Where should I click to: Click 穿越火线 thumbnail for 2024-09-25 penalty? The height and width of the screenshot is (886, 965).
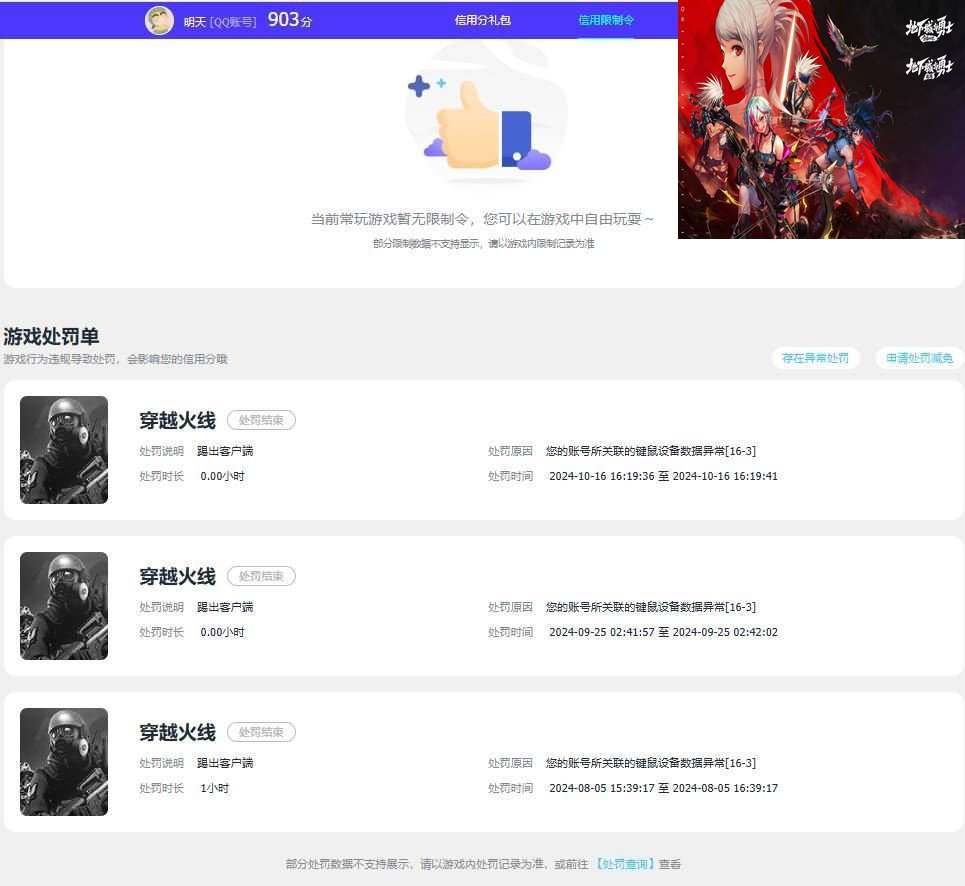pyautogui.click(x=64, y=606)
